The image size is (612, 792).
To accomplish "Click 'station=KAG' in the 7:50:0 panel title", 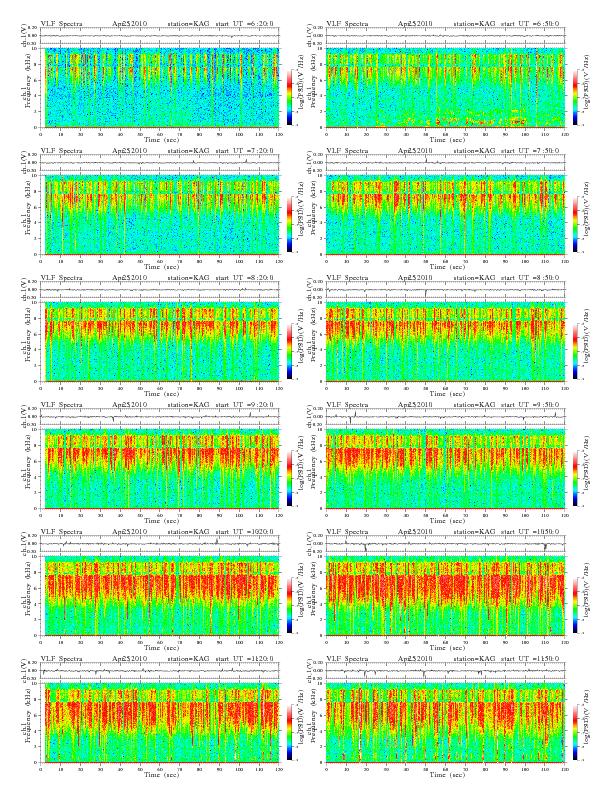I will (474, 151).
